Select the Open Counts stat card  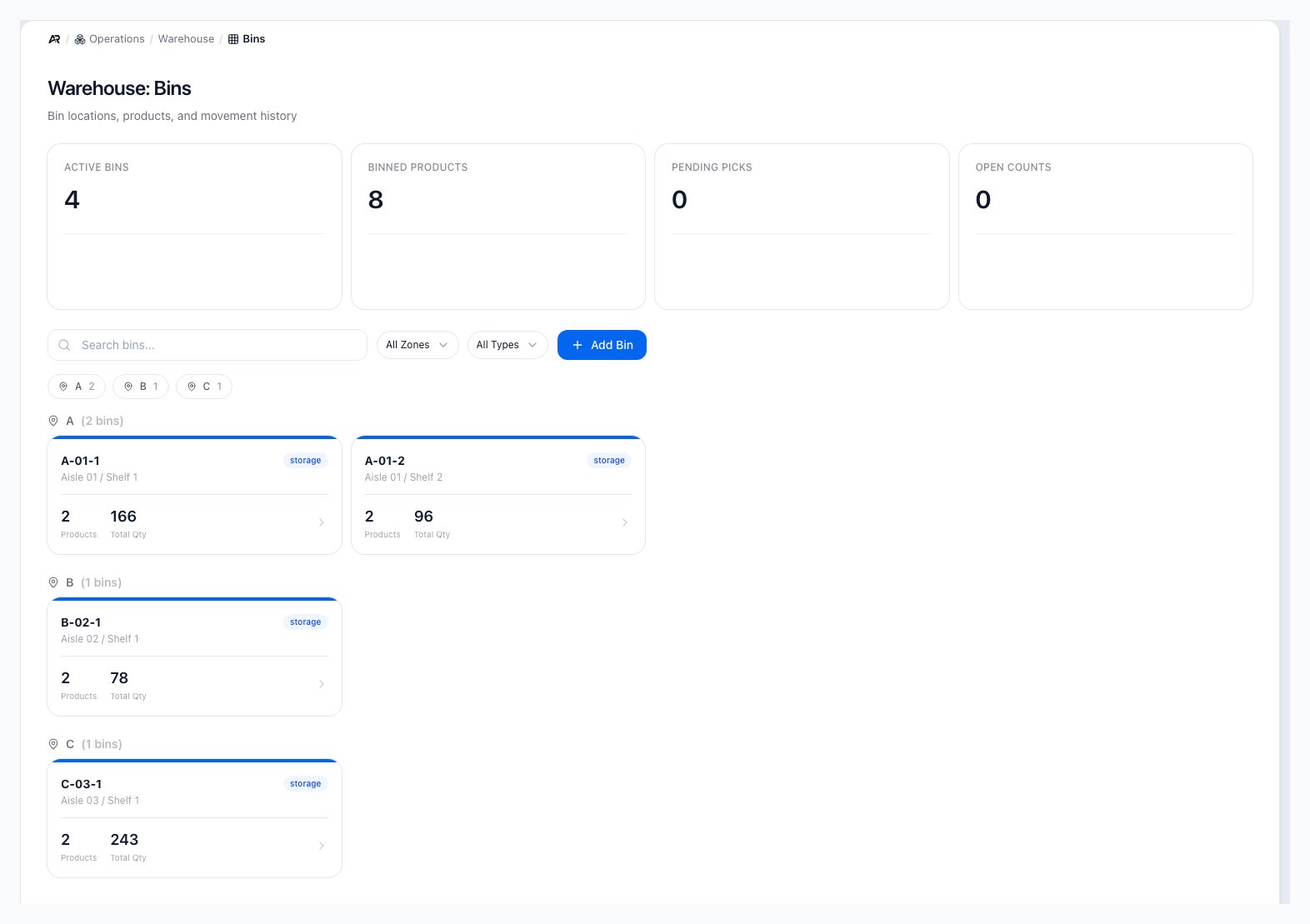click(x=1106, y=227)
